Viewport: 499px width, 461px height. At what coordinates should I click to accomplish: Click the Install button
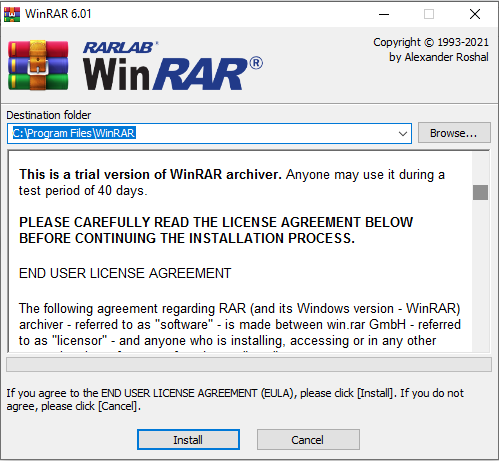(188, 440)
